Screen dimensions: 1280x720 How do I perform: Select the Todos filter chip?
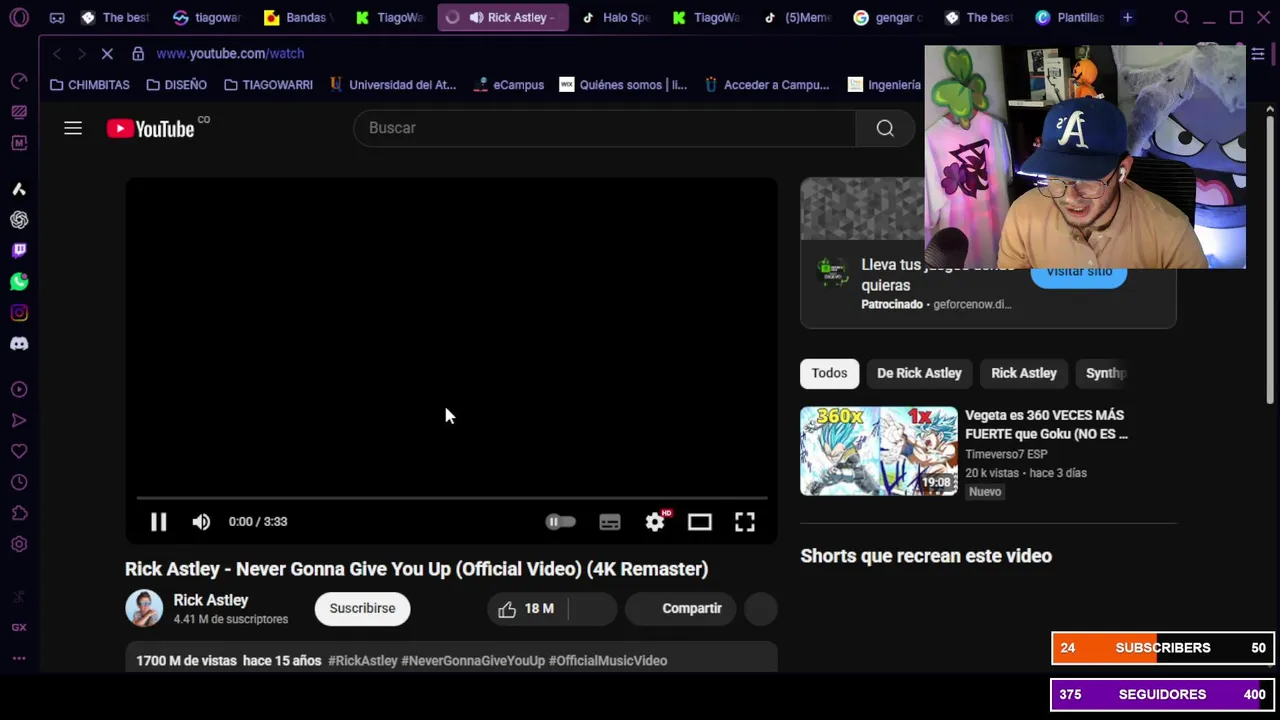click(x=829, y=373)
